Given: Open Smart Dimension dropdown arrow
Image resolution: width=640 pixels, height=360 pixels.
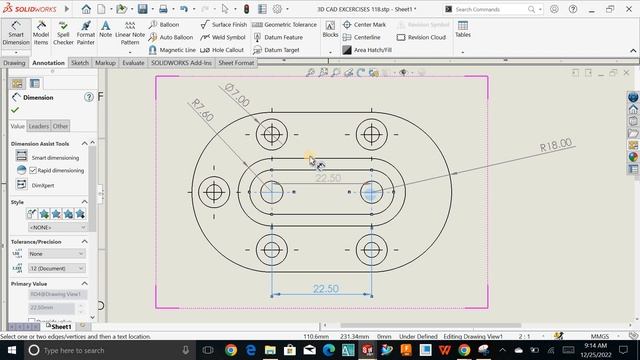Looking at the screenshot, I should coord(16,52).
